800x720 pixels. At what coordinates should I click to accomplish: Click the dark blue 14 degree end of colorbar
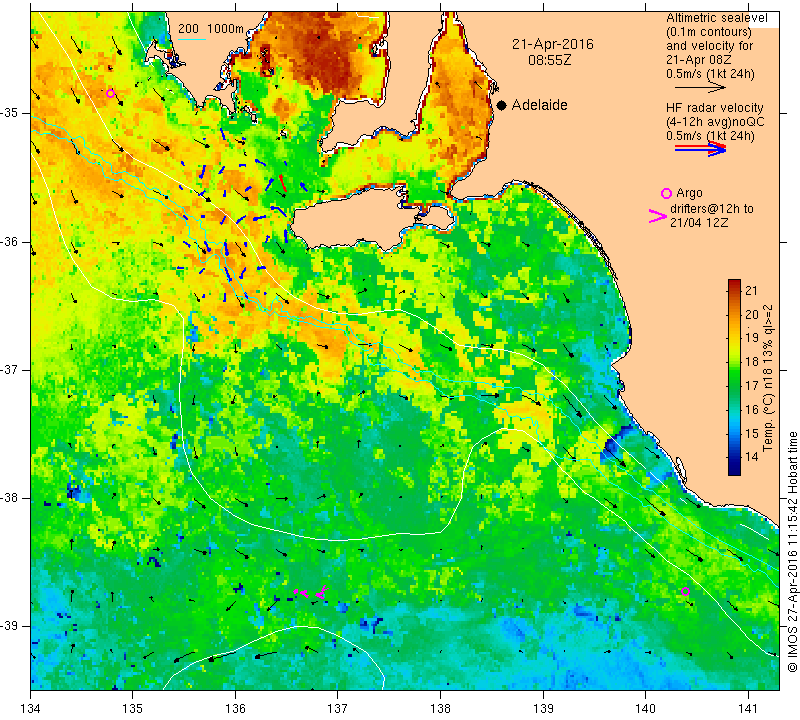click(734, 468)
